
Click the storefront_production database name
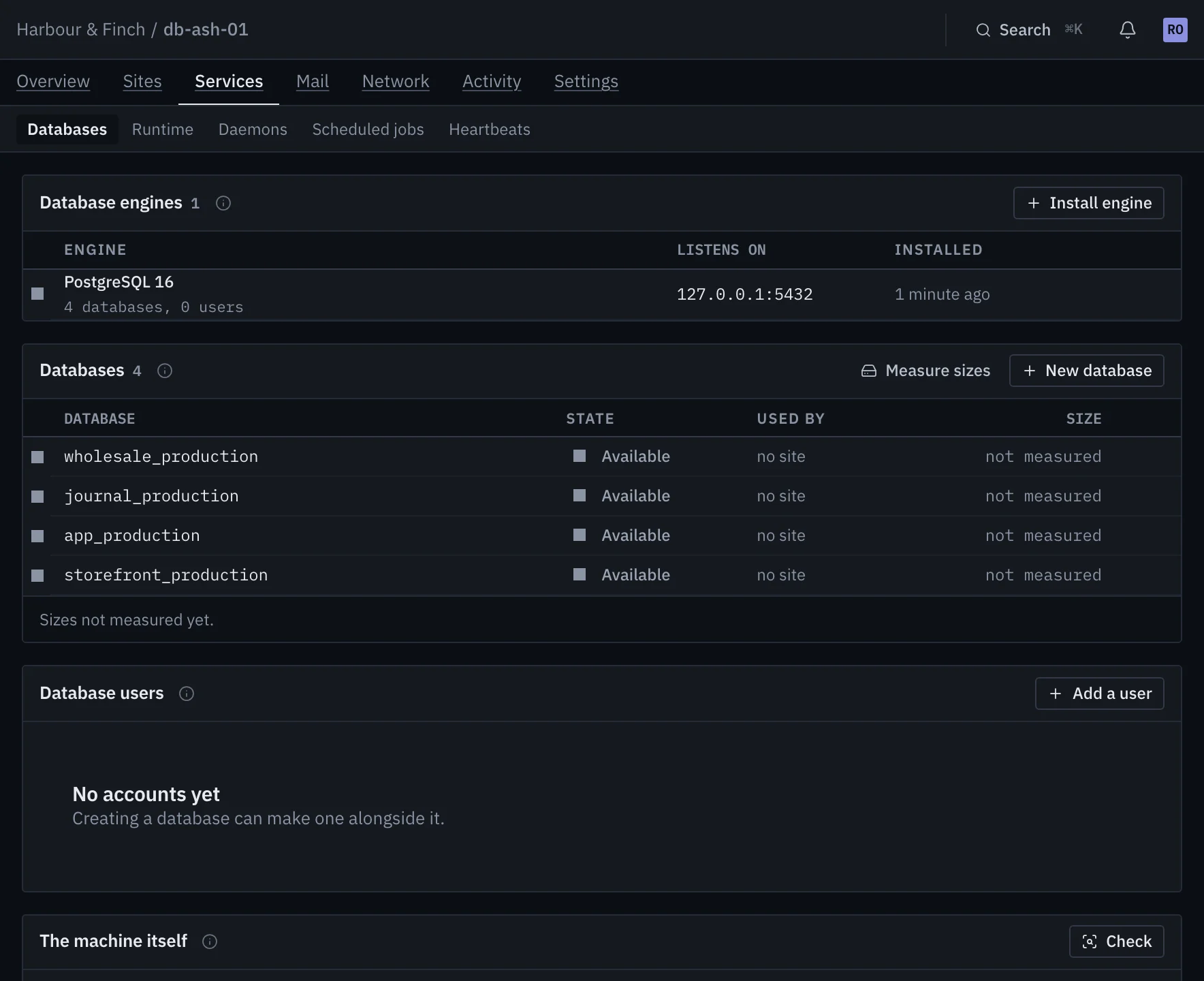click(166, 575)
